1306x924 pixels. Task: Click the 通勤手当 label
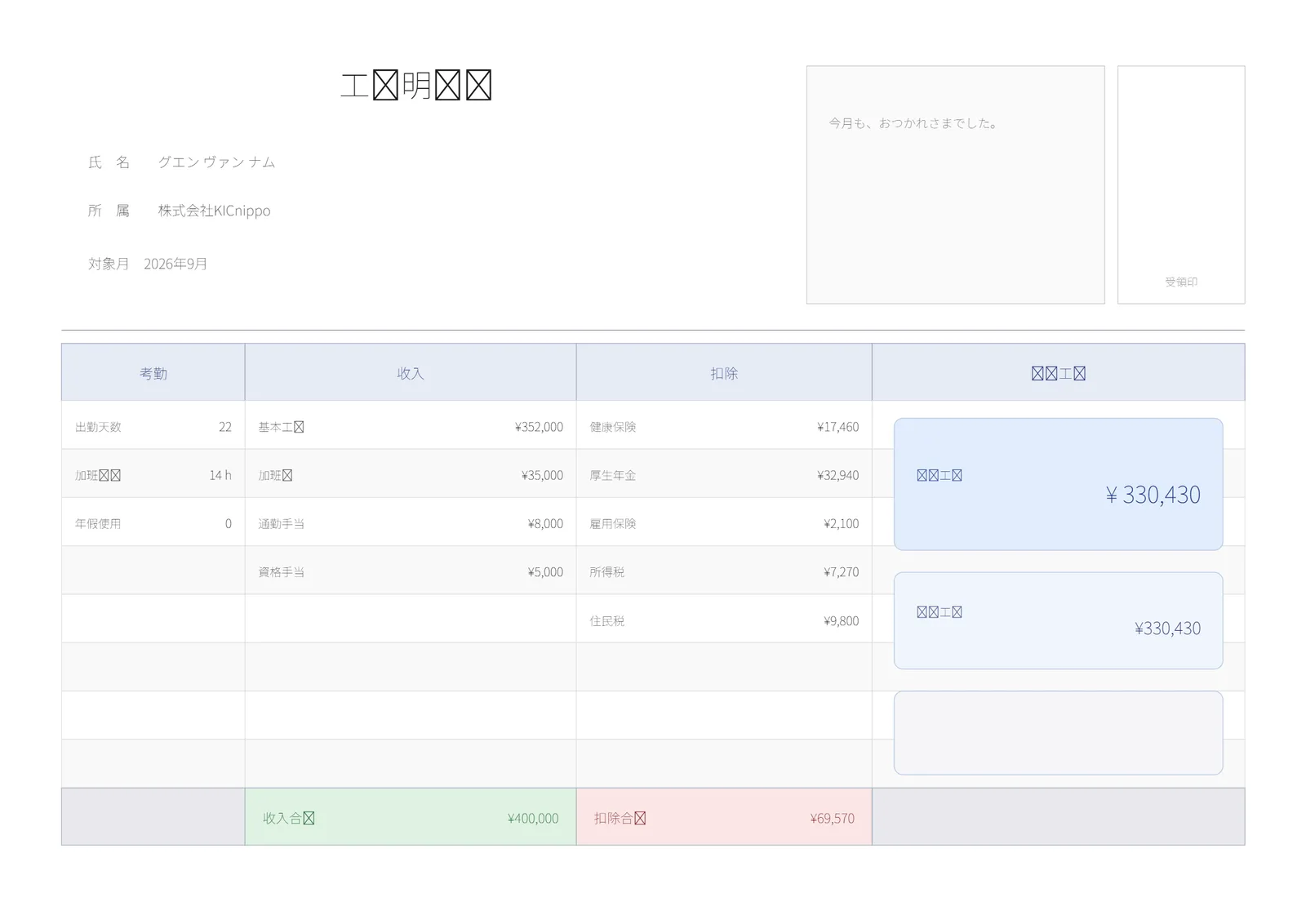coord(282,524)
